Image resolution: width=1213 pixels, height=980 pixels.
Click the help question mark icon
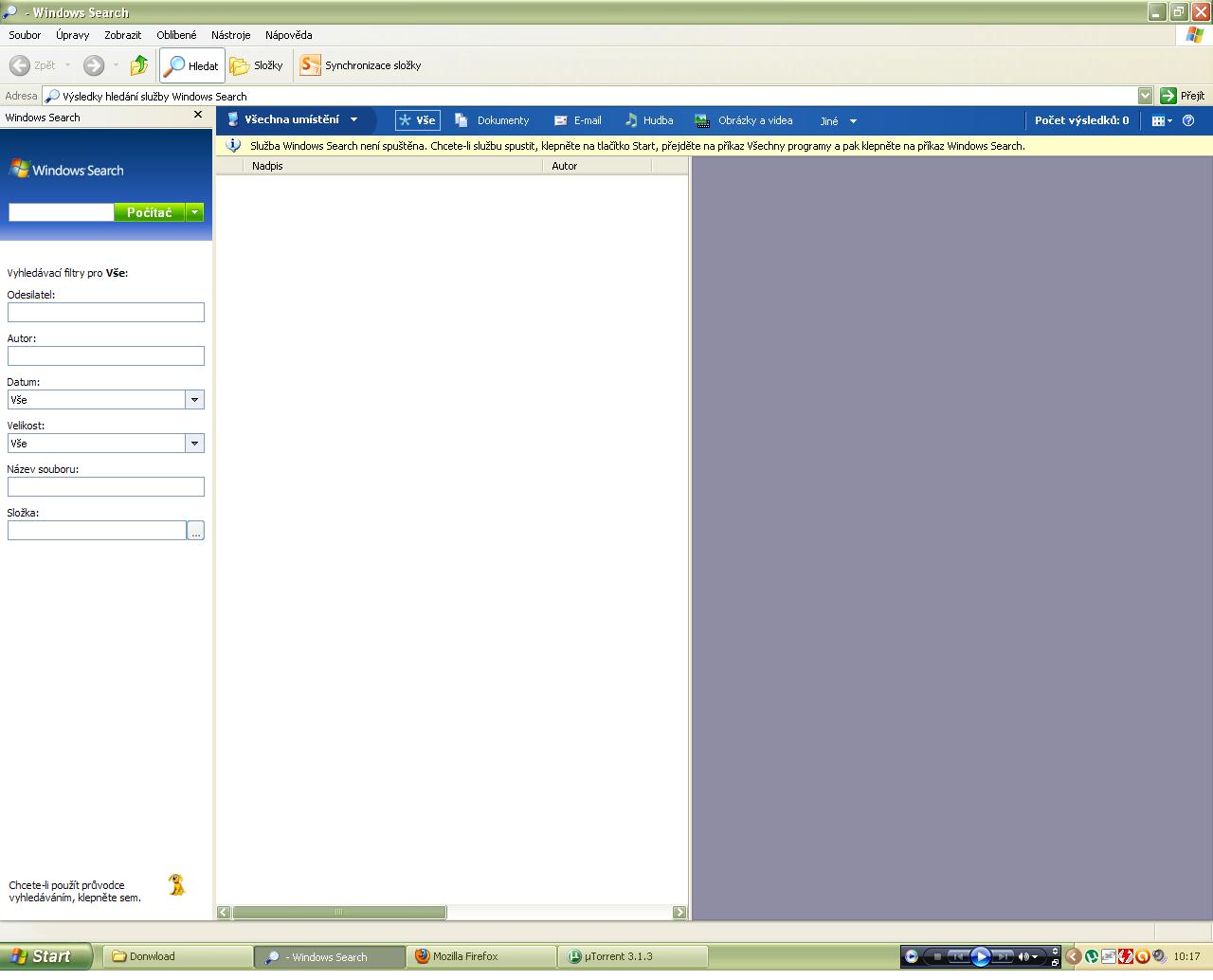click(1188, 120)
